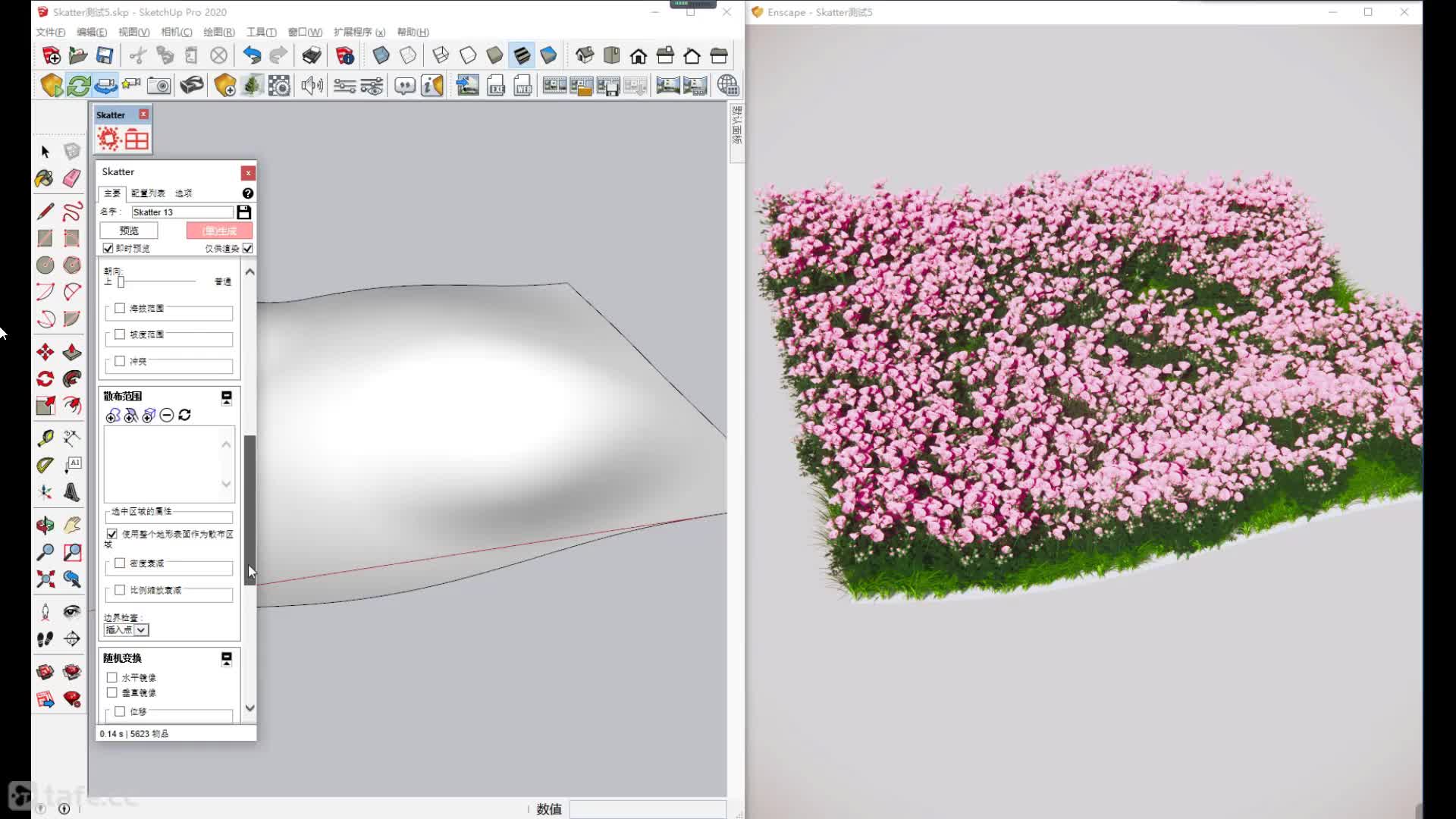Select the Tape Measure tool
The width and height of the screenshot is (1456, 819).
[x=45, y=438]
